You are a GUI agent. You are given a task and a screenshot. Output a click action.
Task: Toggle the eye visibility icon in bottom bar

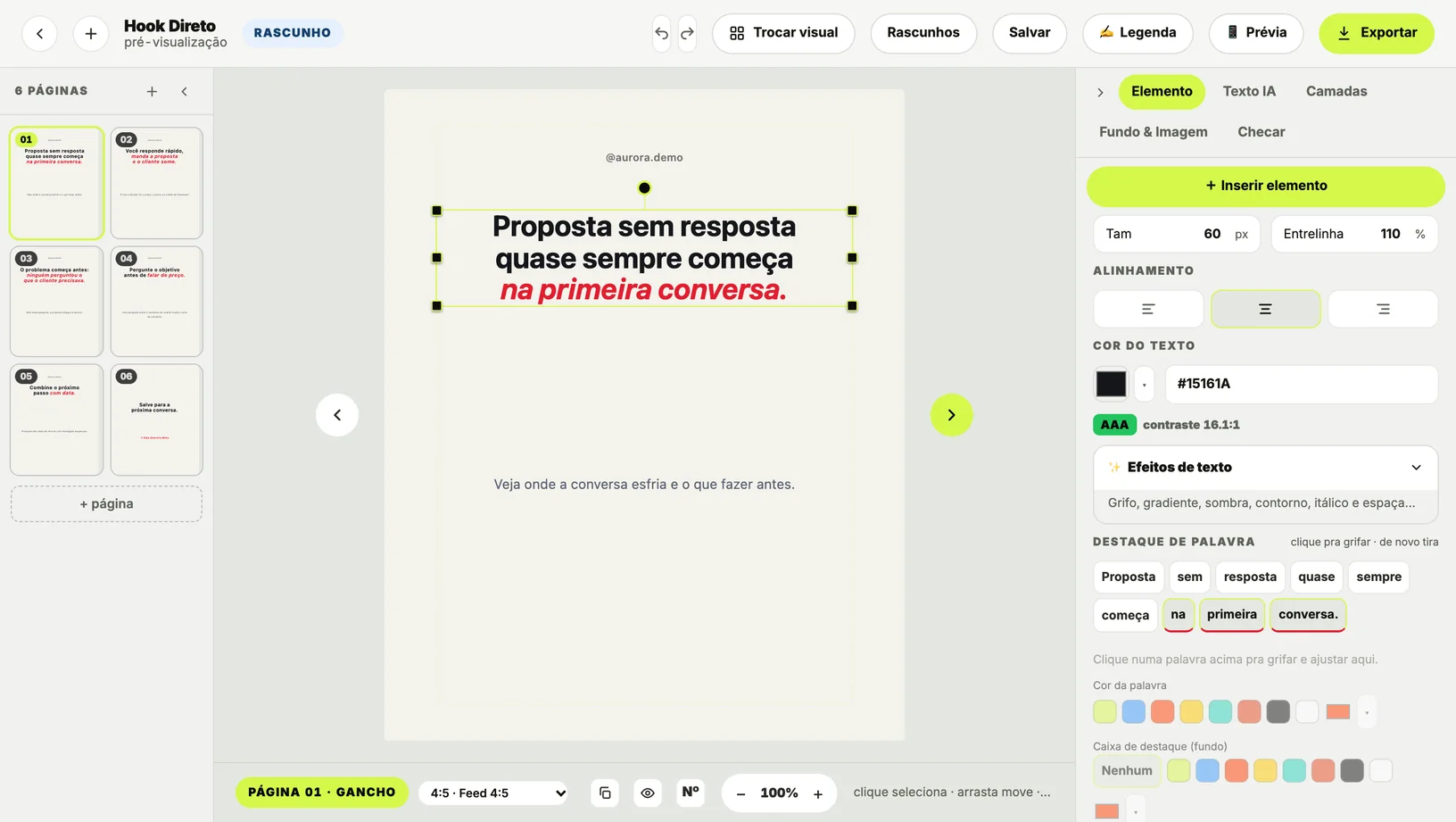(648, 793)
